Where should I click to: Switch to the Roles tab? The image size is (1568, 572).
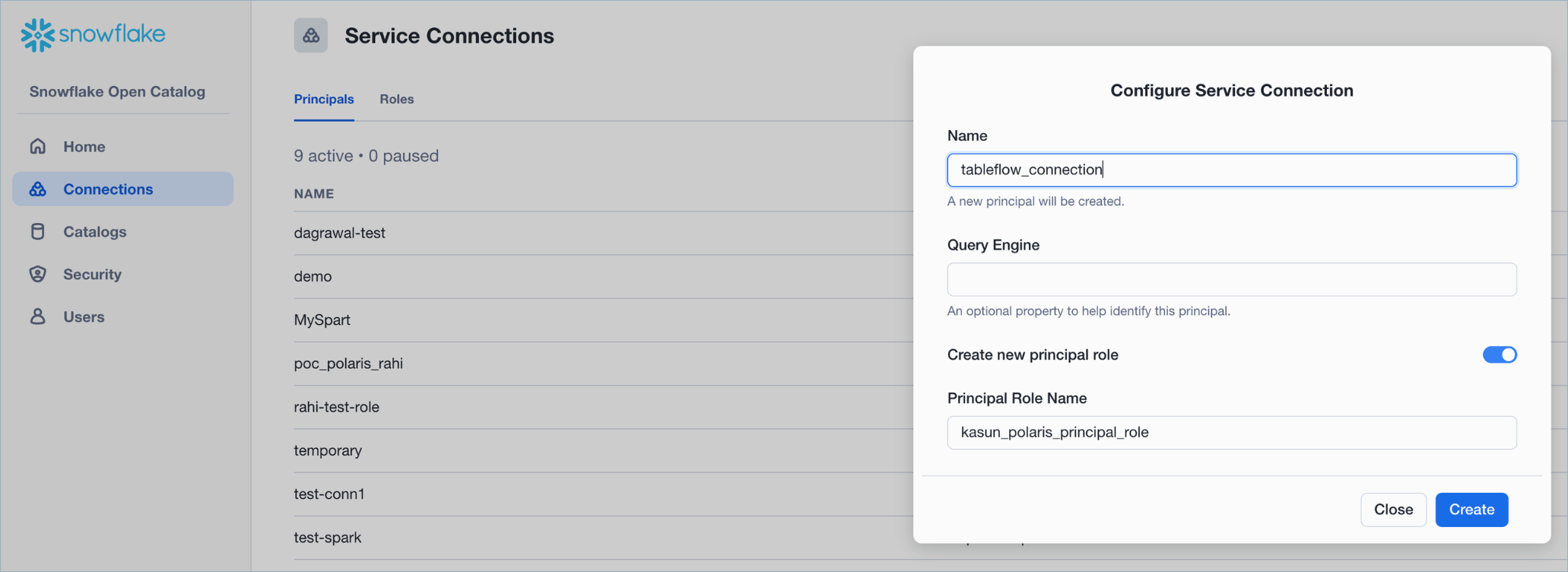[396, 99]
